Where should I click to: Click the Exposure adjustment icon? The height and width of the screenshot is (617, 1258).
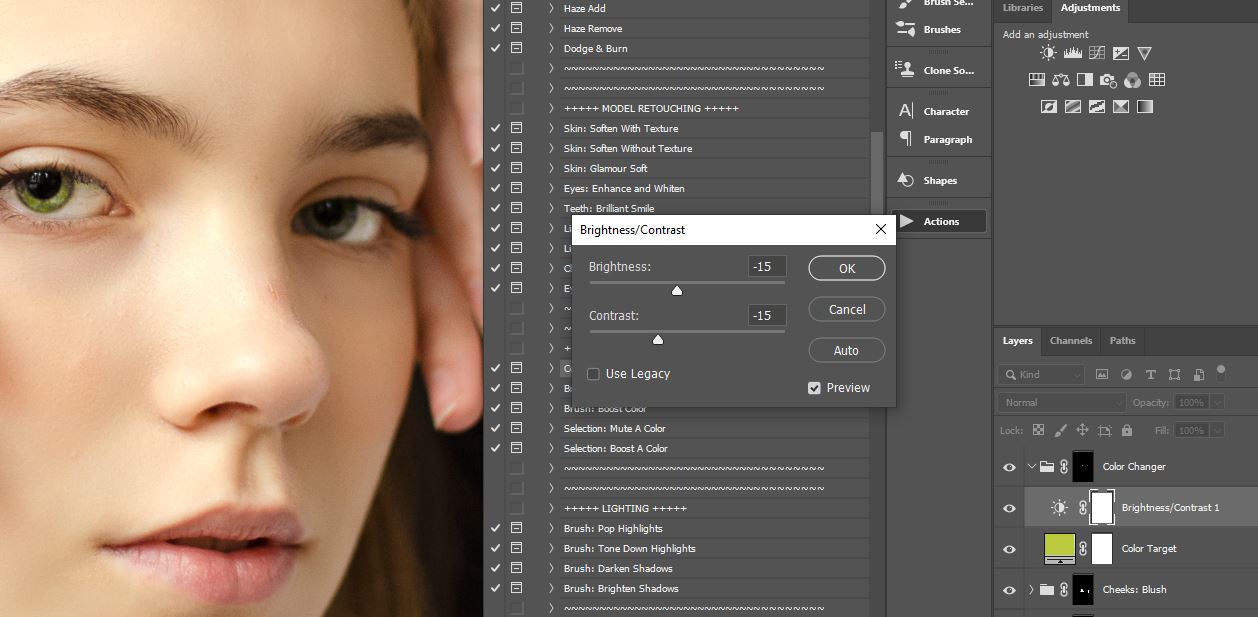(1121, 53)
